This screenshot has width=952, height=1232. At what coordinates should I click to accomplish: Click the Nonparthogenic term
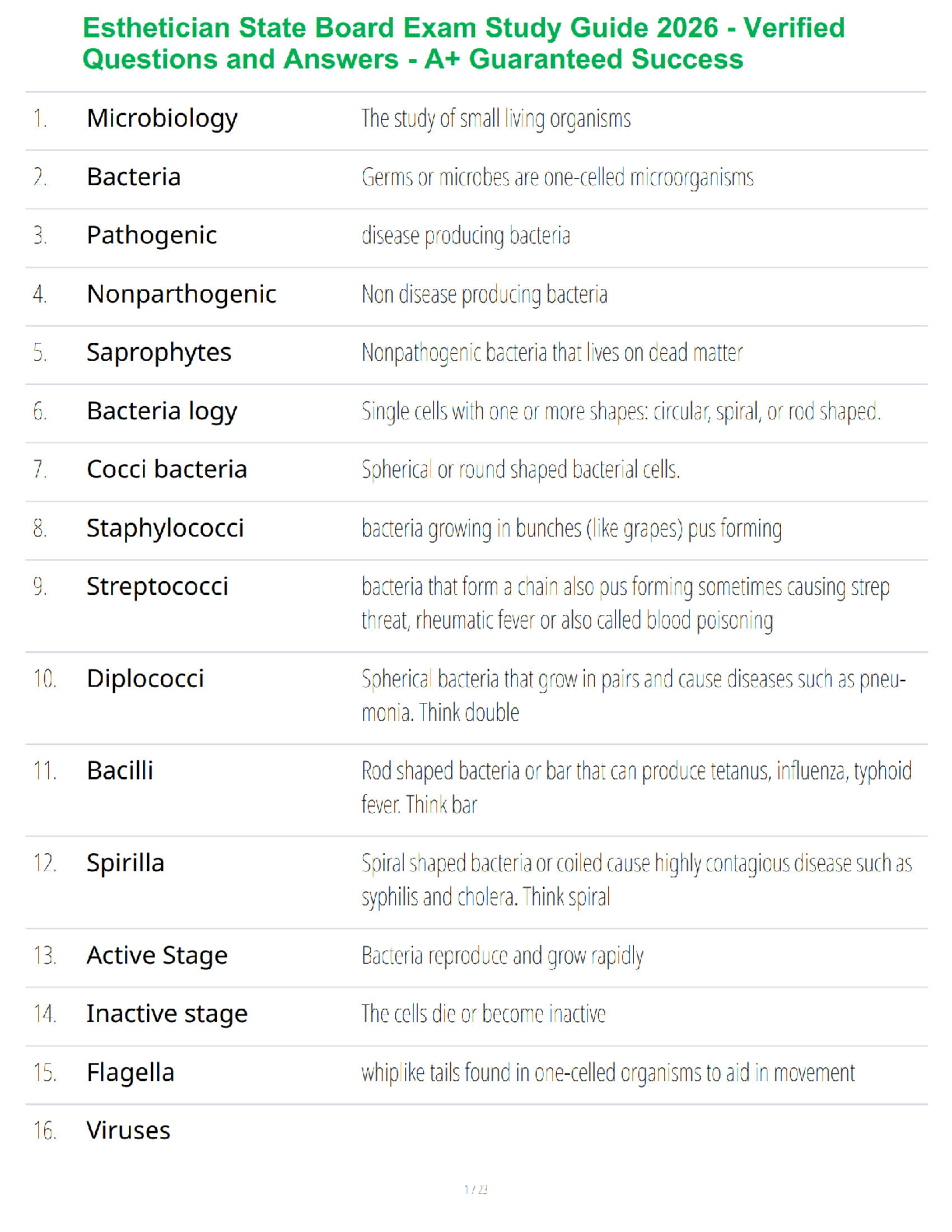(182, 295)
